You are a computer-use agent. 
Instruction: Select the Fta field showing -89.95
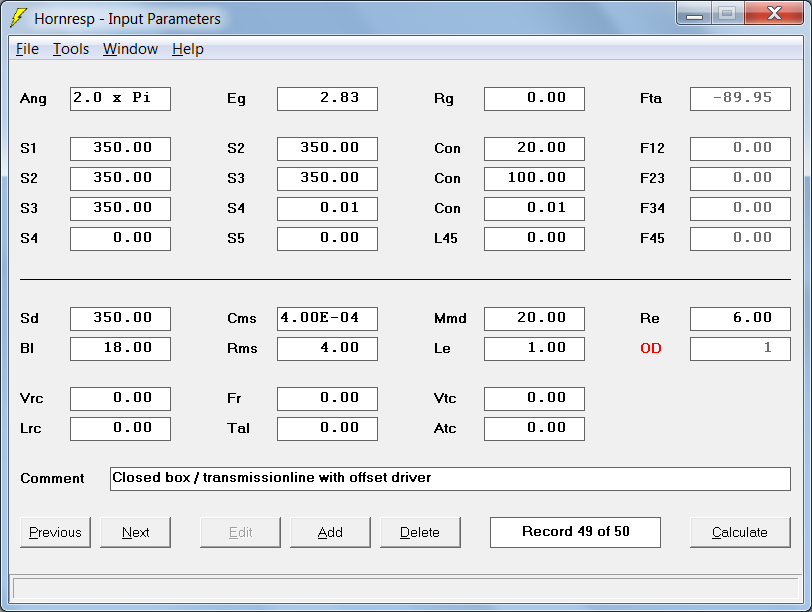click(741, 98)
